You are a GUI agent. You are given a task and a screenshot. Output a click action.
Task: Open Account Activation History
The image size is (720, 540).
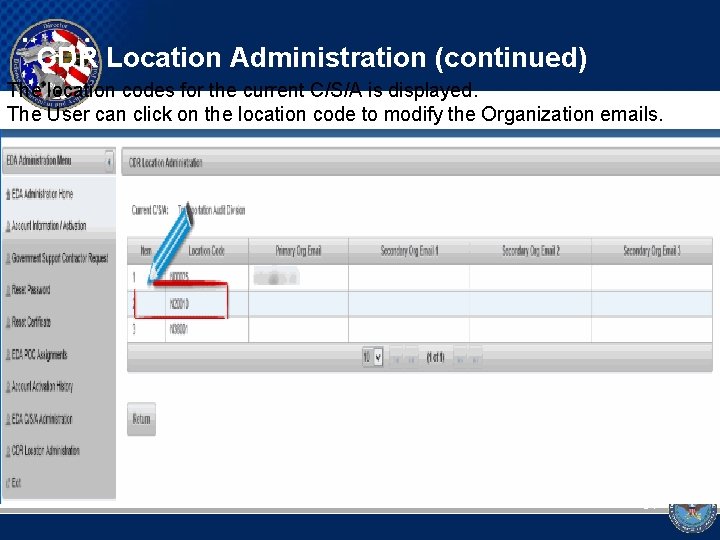(42, 387)
